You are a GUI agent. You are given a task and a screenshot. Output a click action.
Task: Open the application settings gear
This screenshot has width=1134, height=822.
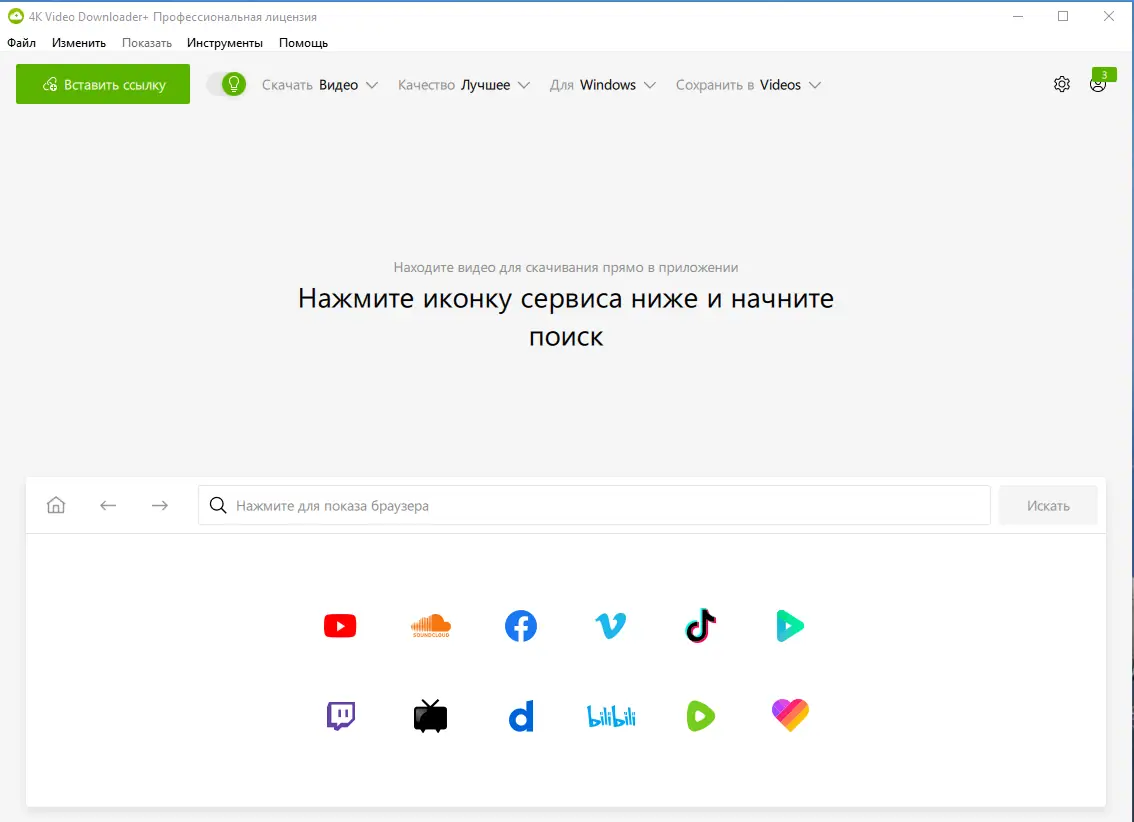pyautogui.click(x=1061, y=84)
